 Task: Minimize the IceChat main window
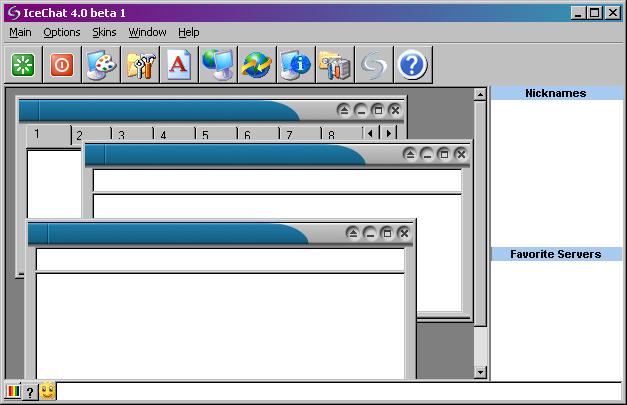577,13
